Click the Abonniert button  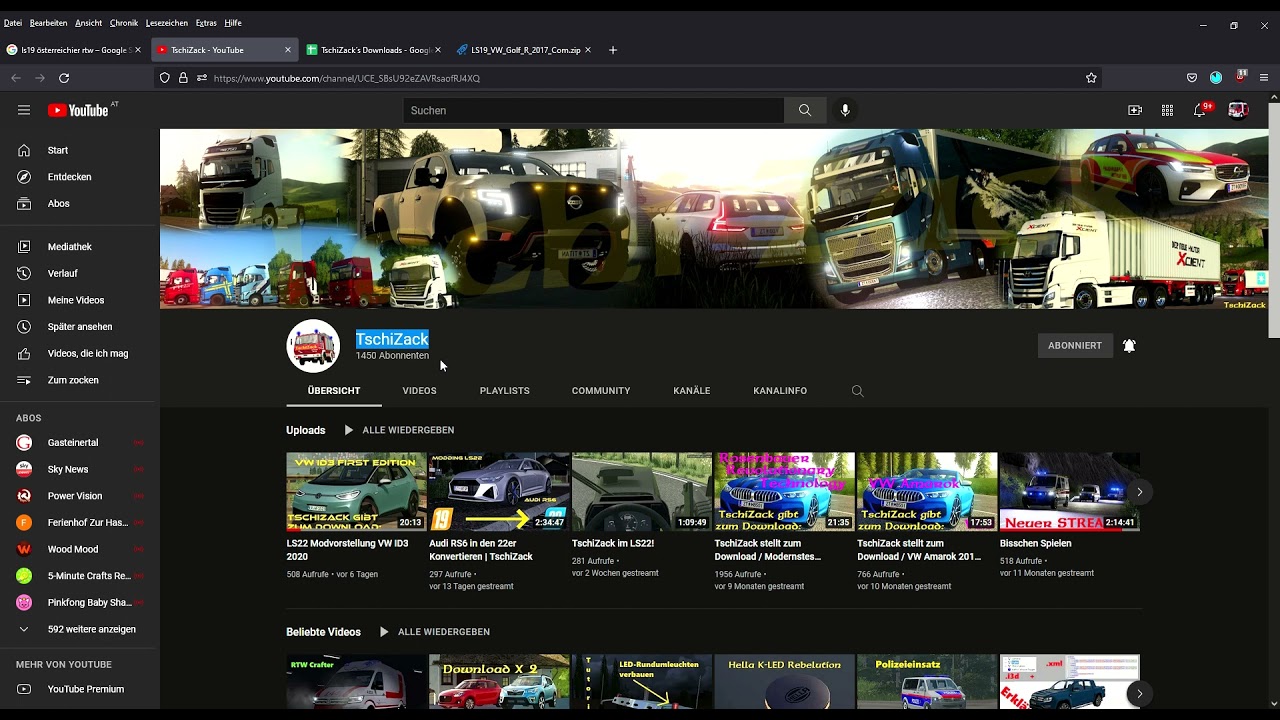(x=1075, y=346)
